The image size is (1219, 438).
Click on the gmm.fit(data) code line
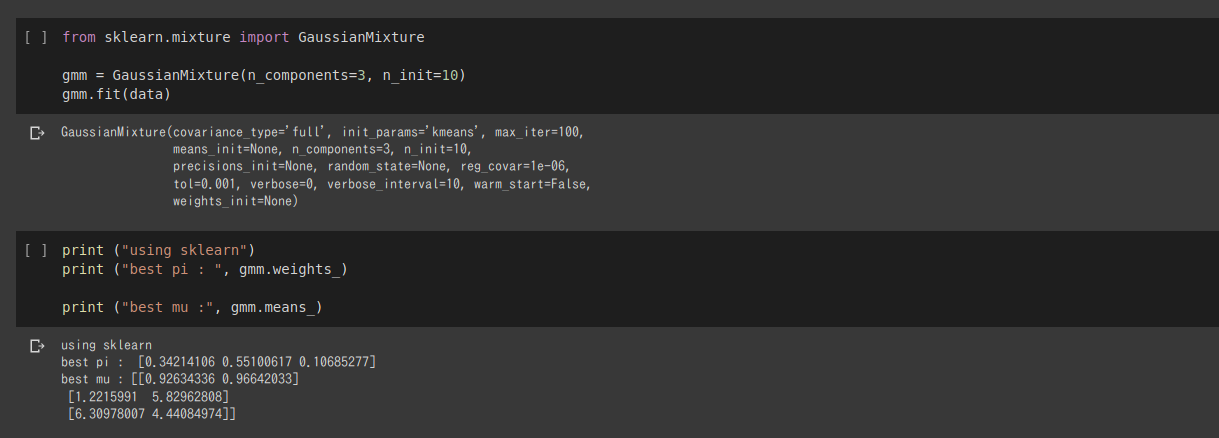pos(116,94)
